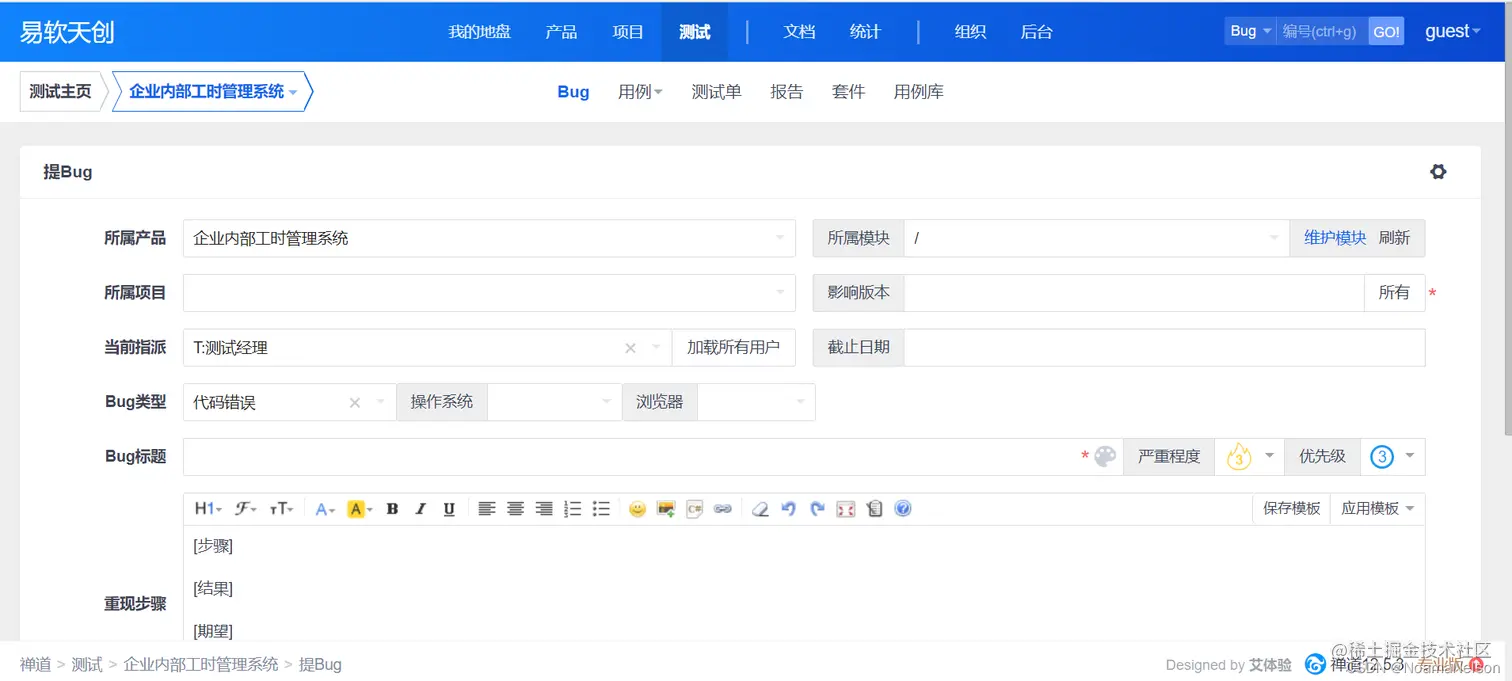Insert an image into the editor
1512x681 pixels.
tap(665, 509)
